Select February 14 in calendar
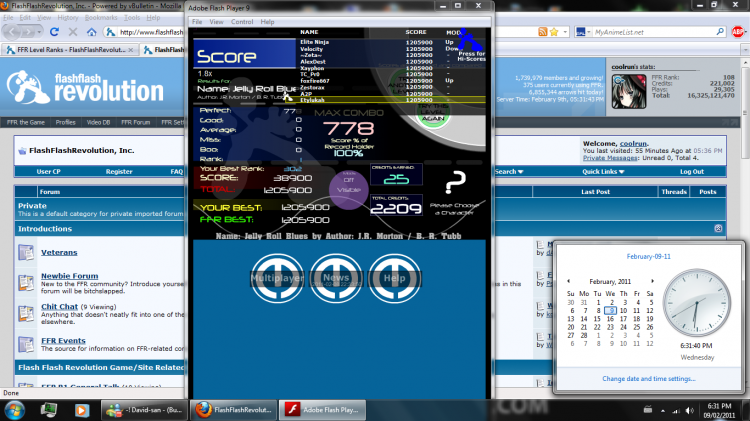Image resolution: width=750 pixels, height=421 pixels. (584, 319)
